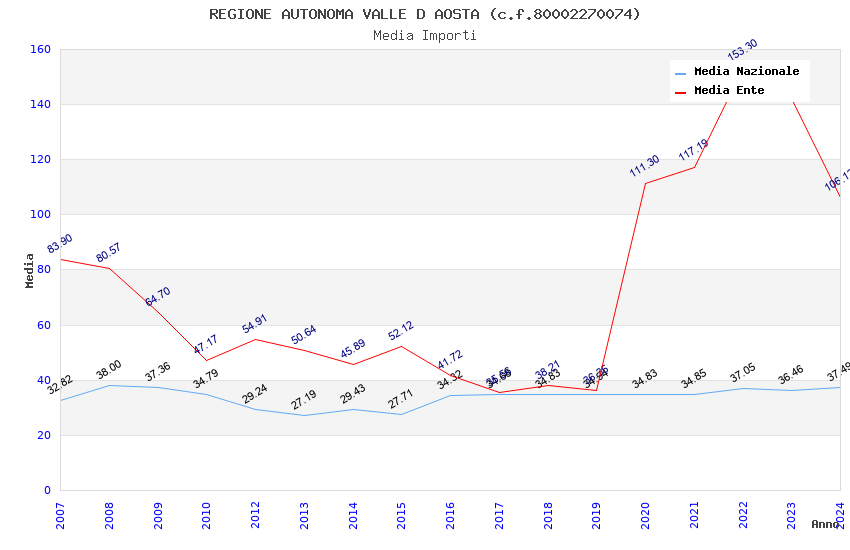
Task: Select the 2023 year label on x-axis
Action: tap(791, 515)
